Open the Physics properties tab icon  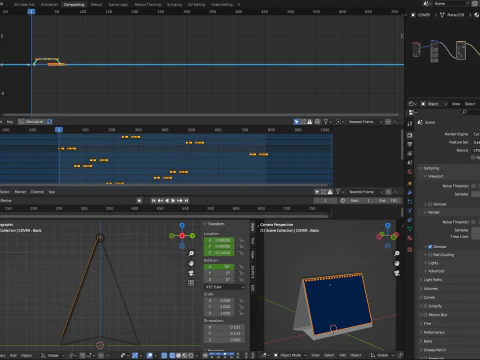tap(410, 211)
